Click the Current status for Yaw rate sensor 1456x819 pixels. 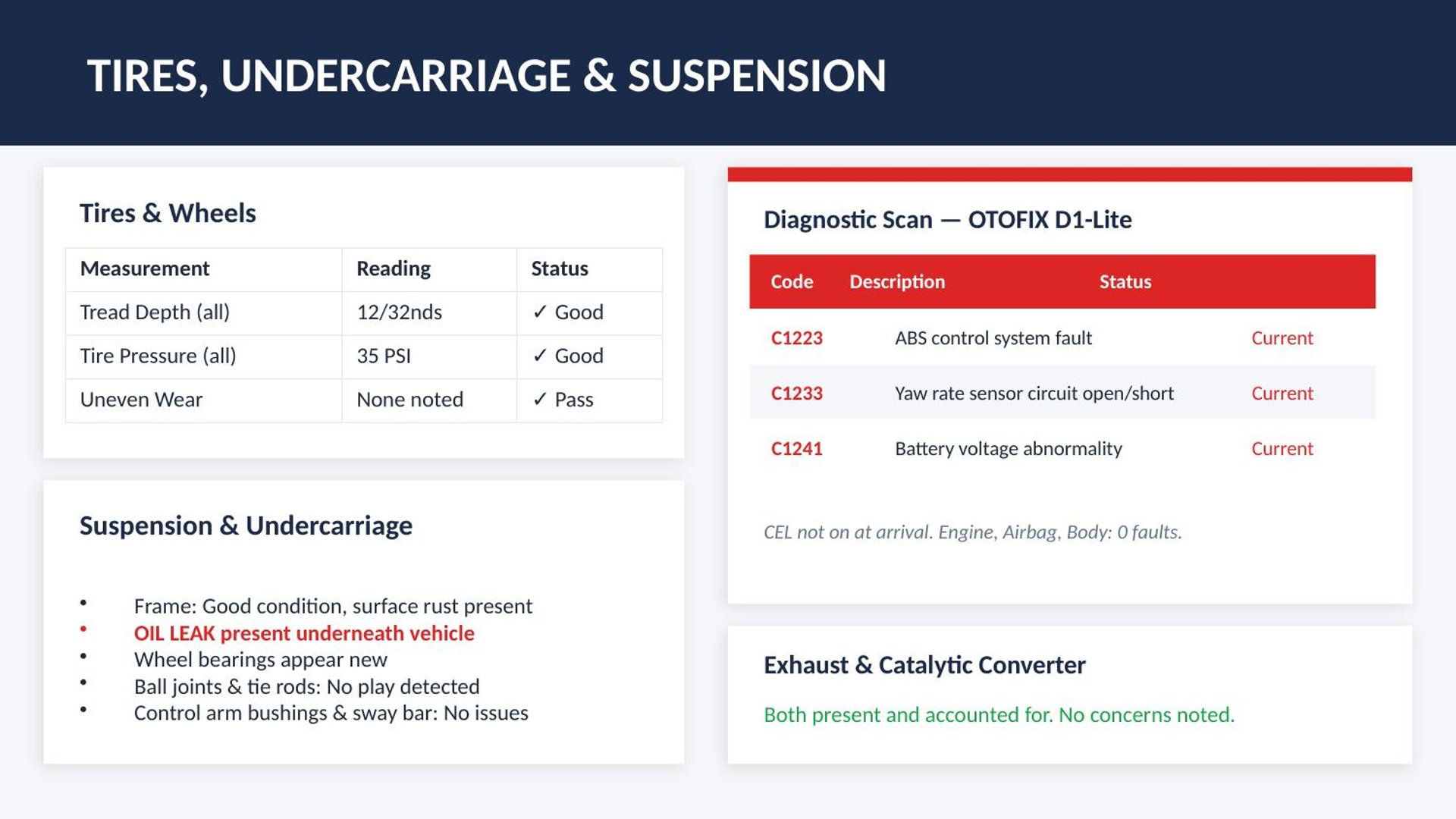pyautogui.click(x=1282, y=394)
